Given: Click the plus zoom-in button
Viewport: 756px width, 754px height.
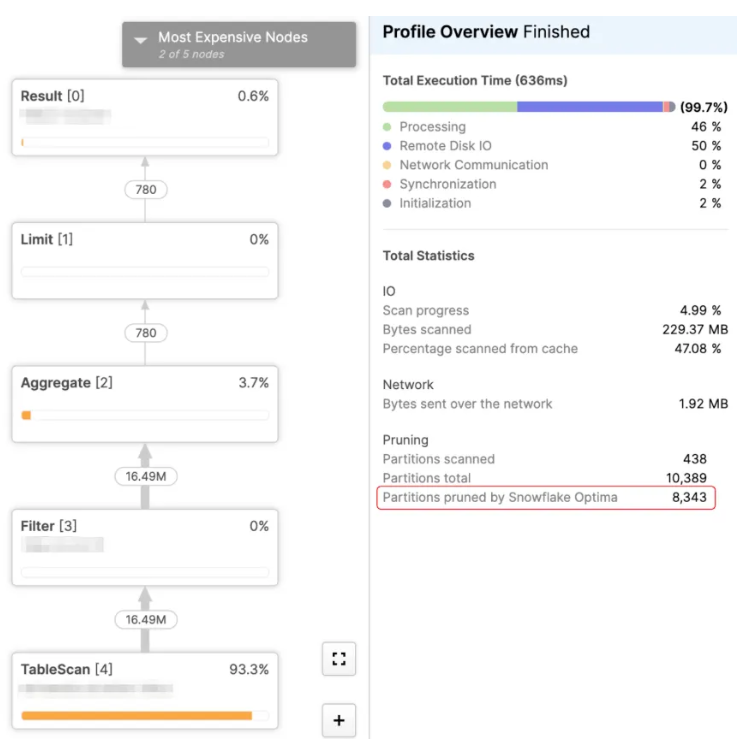Looking at the screenshot, I should pos(338,720).
